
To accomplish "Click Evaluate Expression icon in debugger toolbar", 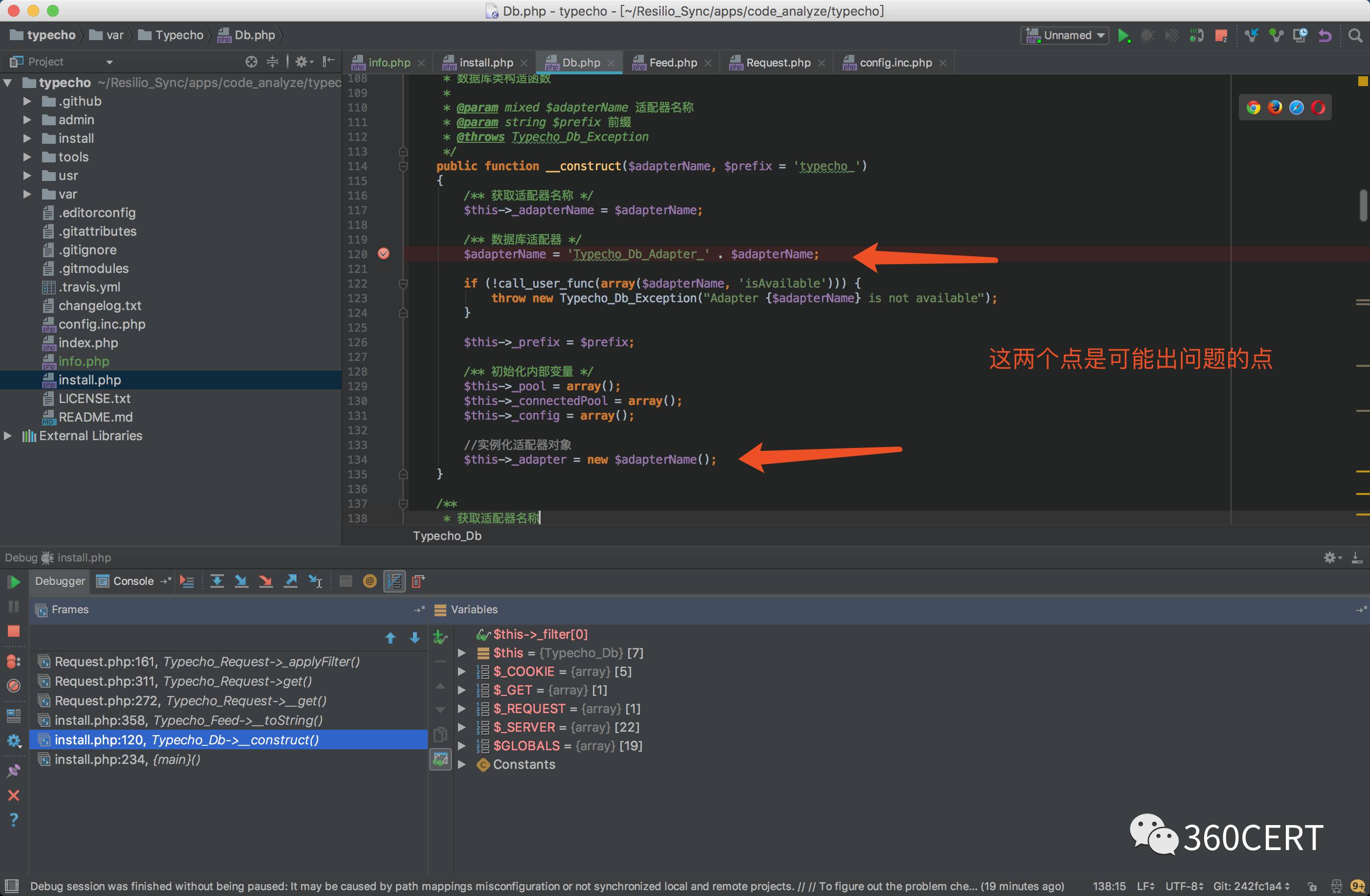I will [346, 581].
